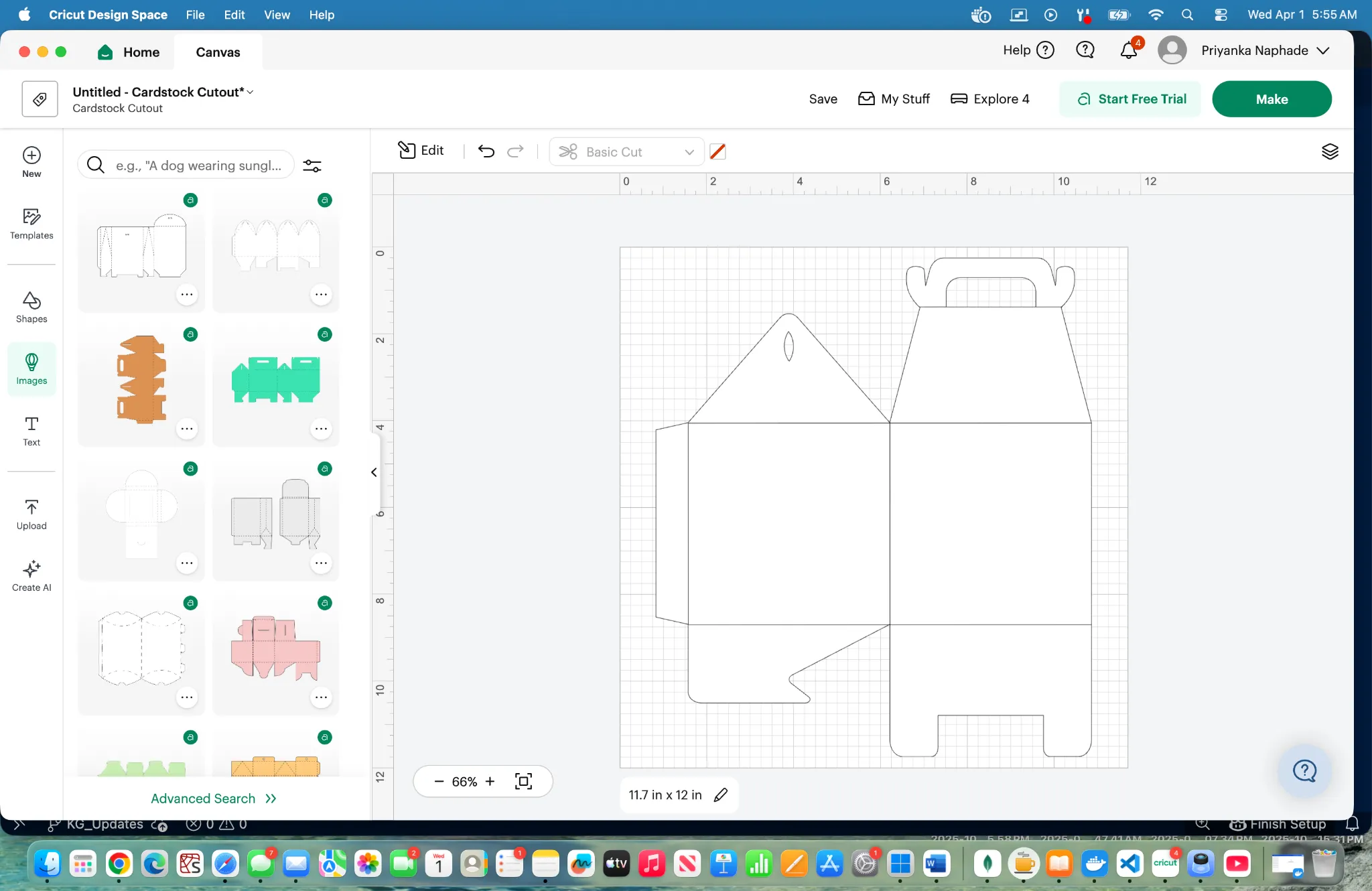
Task: Click the green Make button
Action: point(1272,99)
